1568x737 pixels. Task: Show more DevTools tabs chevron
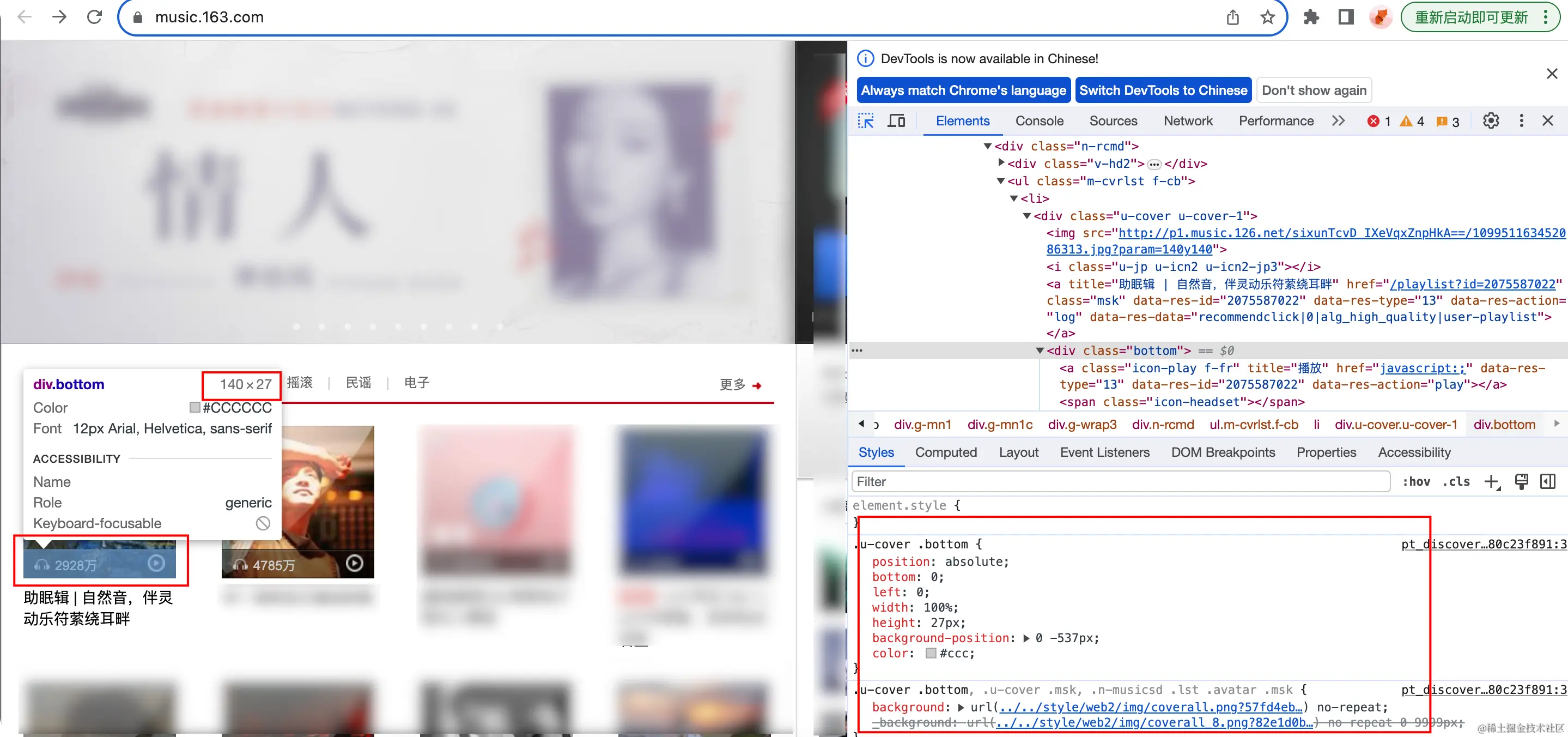point(1338,120)
